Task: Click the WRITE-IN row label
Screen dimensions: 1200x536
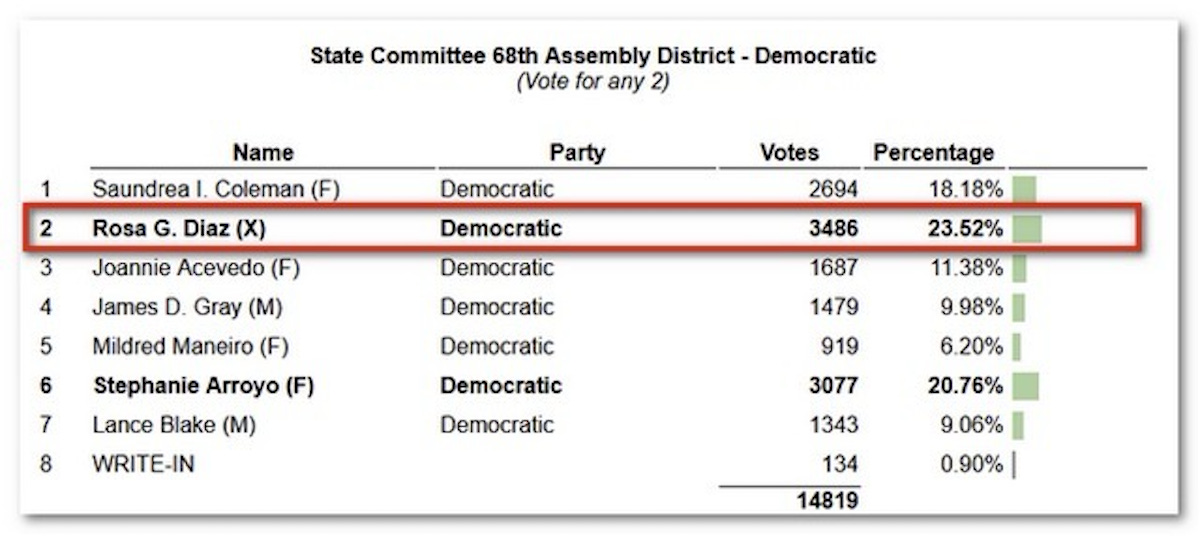Action: 143,465
